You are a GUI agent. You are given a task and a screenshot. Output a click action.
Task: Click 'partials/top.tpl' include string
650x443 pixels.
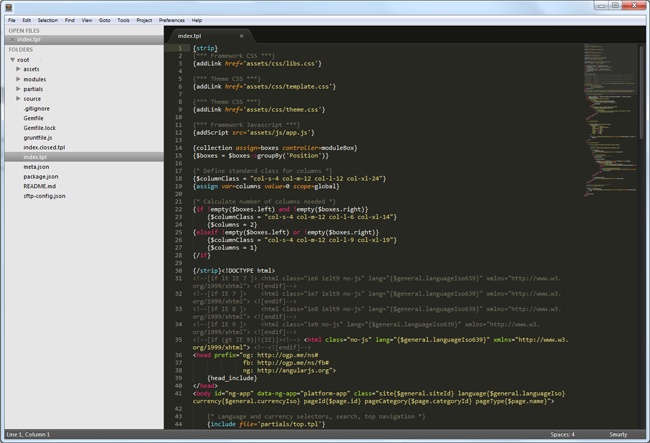289,424
